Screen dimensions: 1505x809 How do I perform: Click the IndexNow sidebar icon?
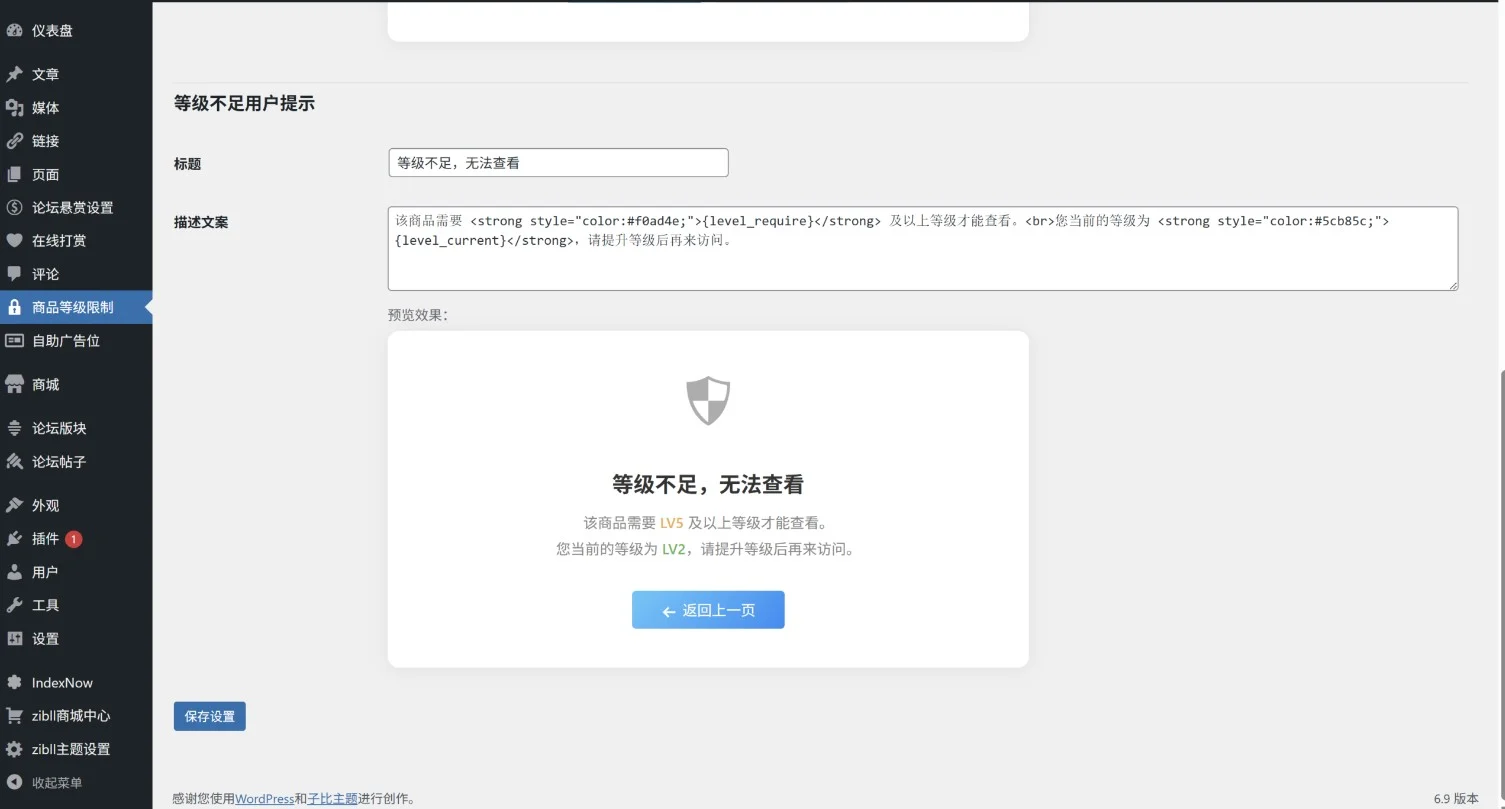[x=14, y=682]
